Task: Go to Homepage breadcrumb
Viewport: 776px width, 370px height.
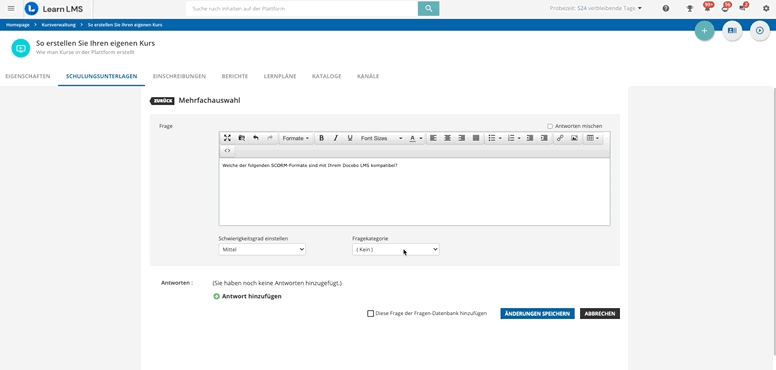Action: pos(18,25)
